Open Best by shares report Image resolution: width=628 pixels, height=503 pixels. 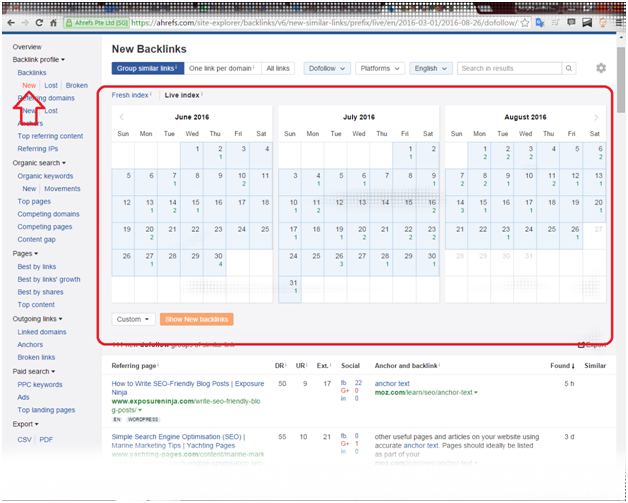click(x=40, y=292)
